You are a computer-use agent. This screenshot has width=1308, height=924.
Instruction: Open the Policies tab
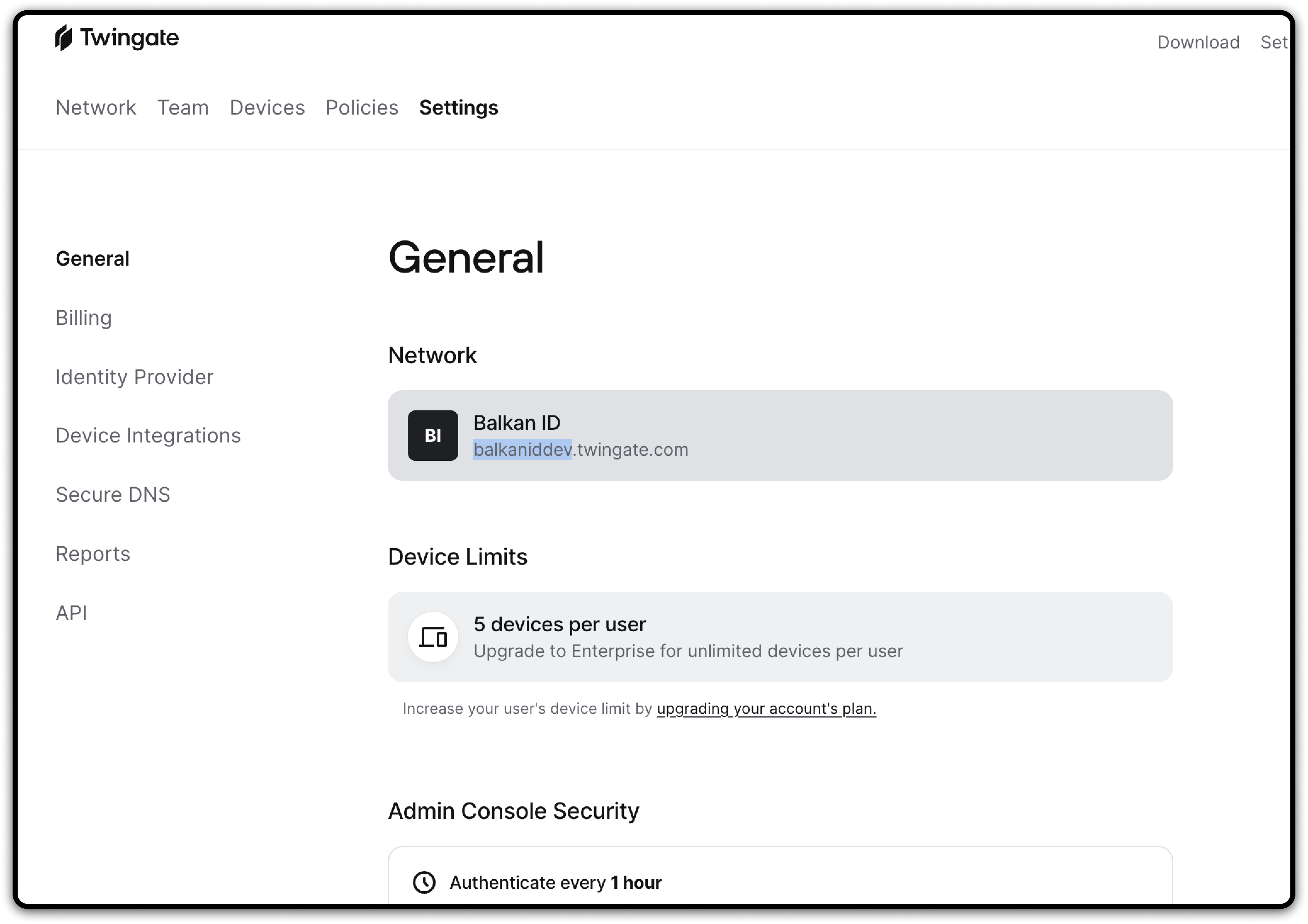coord(362,108)
